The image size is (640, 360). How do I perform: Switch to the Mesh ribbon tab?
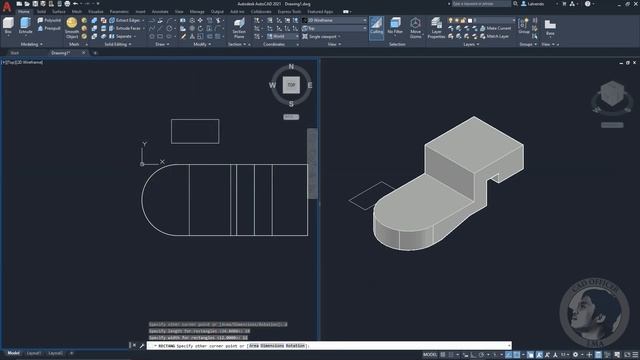tap(77, 12)
